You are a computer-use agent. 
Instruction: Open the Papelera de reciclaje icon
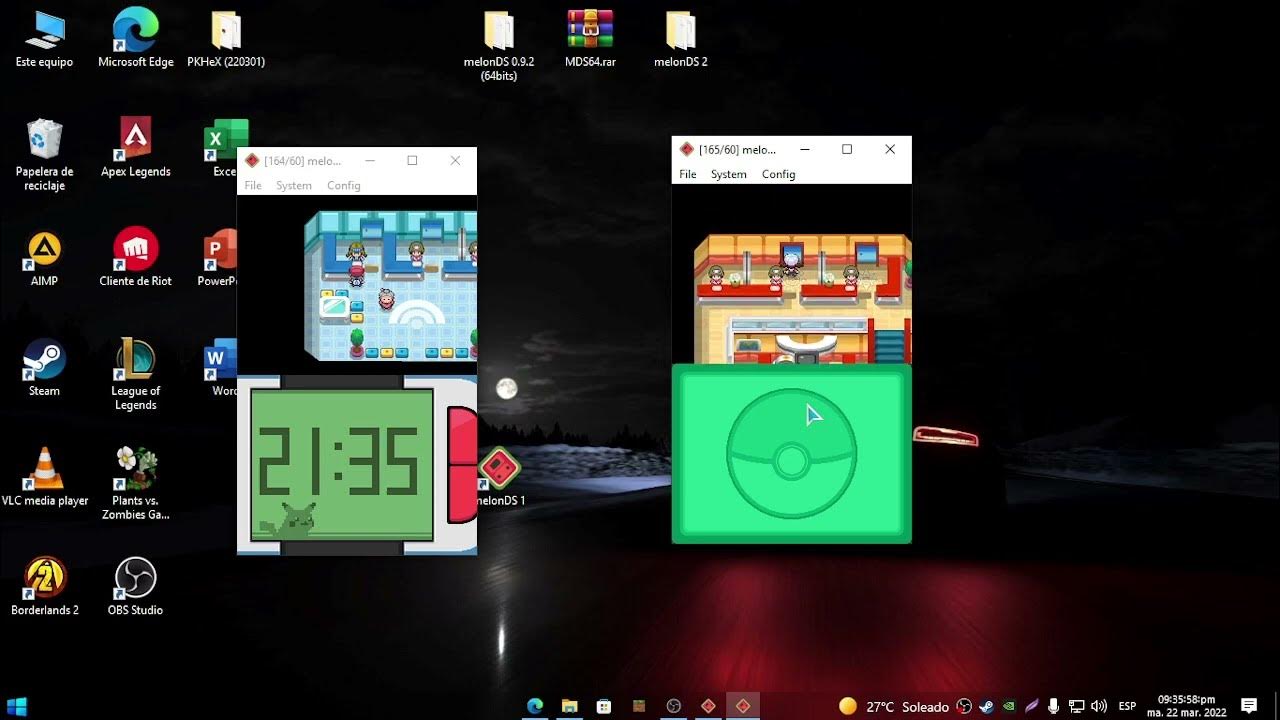click(44, 156)
